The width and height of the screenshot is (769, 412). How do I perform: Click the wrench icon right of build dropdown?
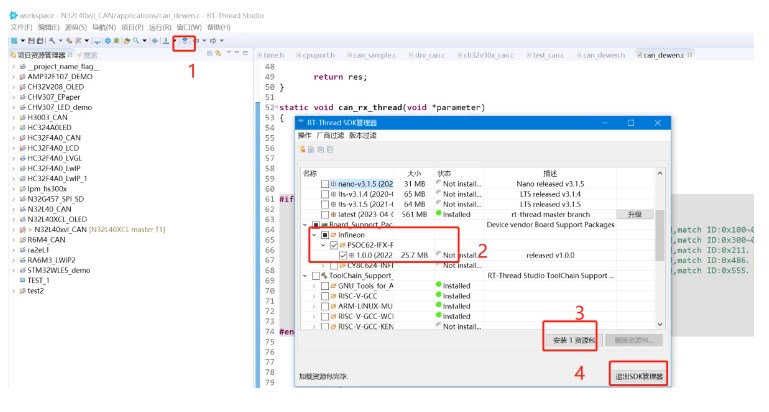tap(70, 41)
